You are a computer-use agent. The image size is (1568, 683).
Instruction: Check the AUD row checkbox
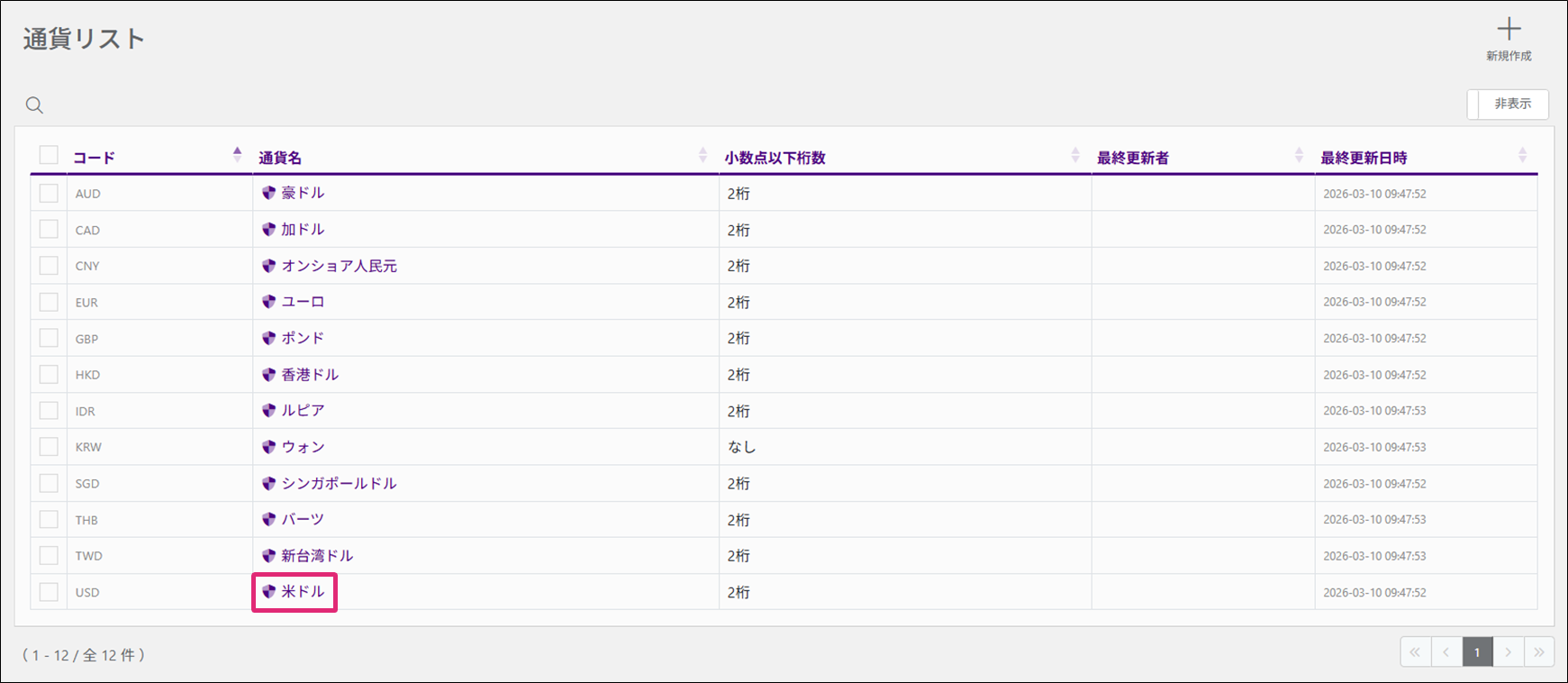tap(49, 194)
